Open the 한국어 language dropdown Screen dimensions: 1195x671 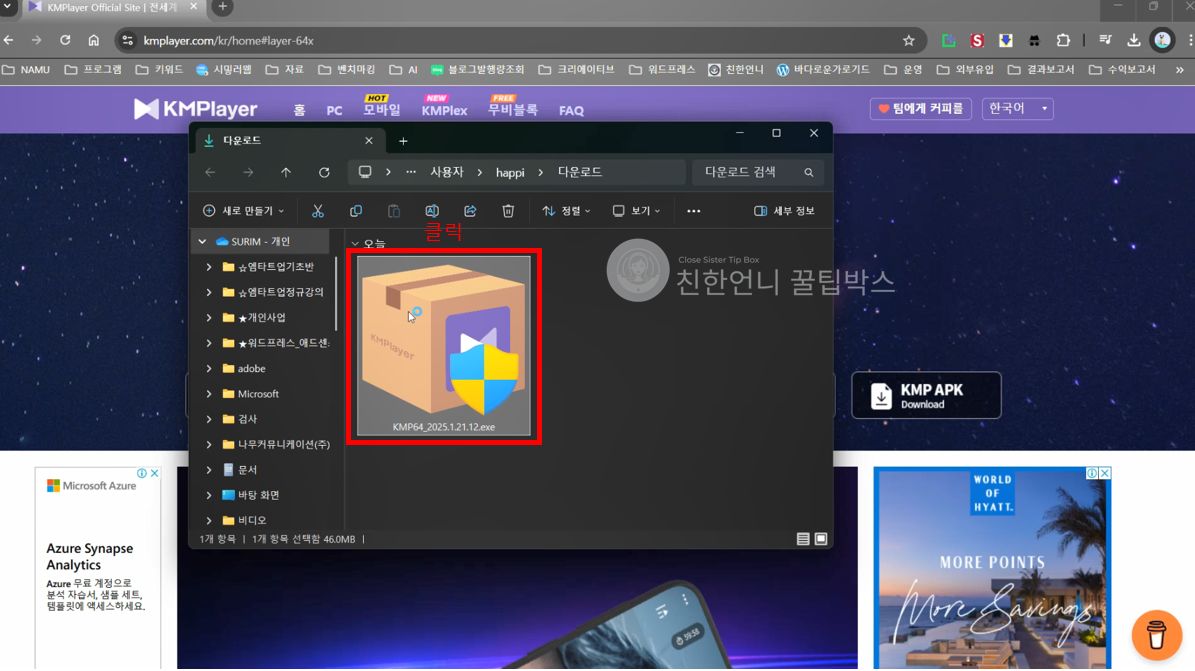pos(1017,108)
